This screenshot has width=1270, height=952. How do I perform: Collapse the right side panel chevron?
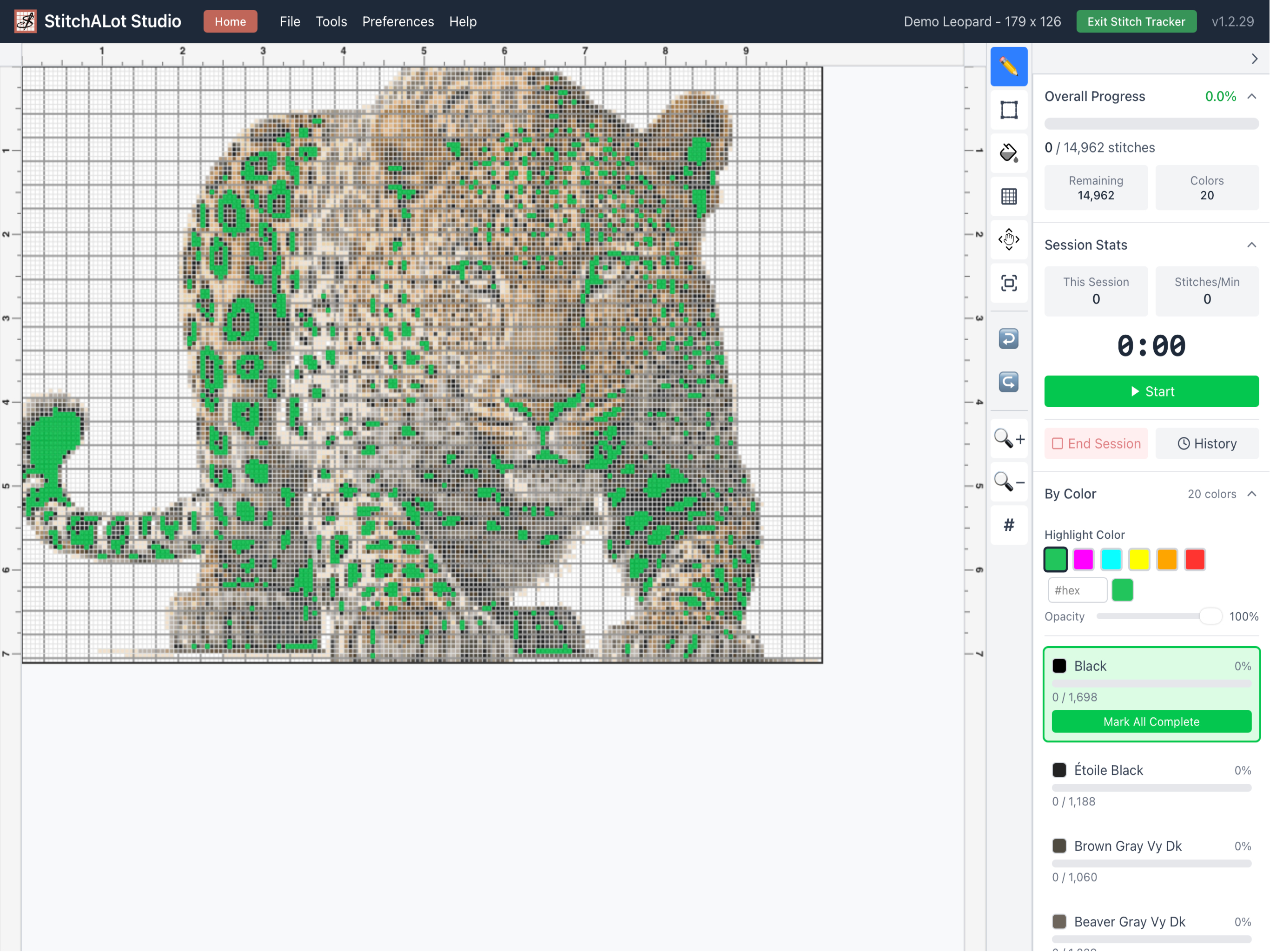pyautogui.click(x=1254, y=59)
